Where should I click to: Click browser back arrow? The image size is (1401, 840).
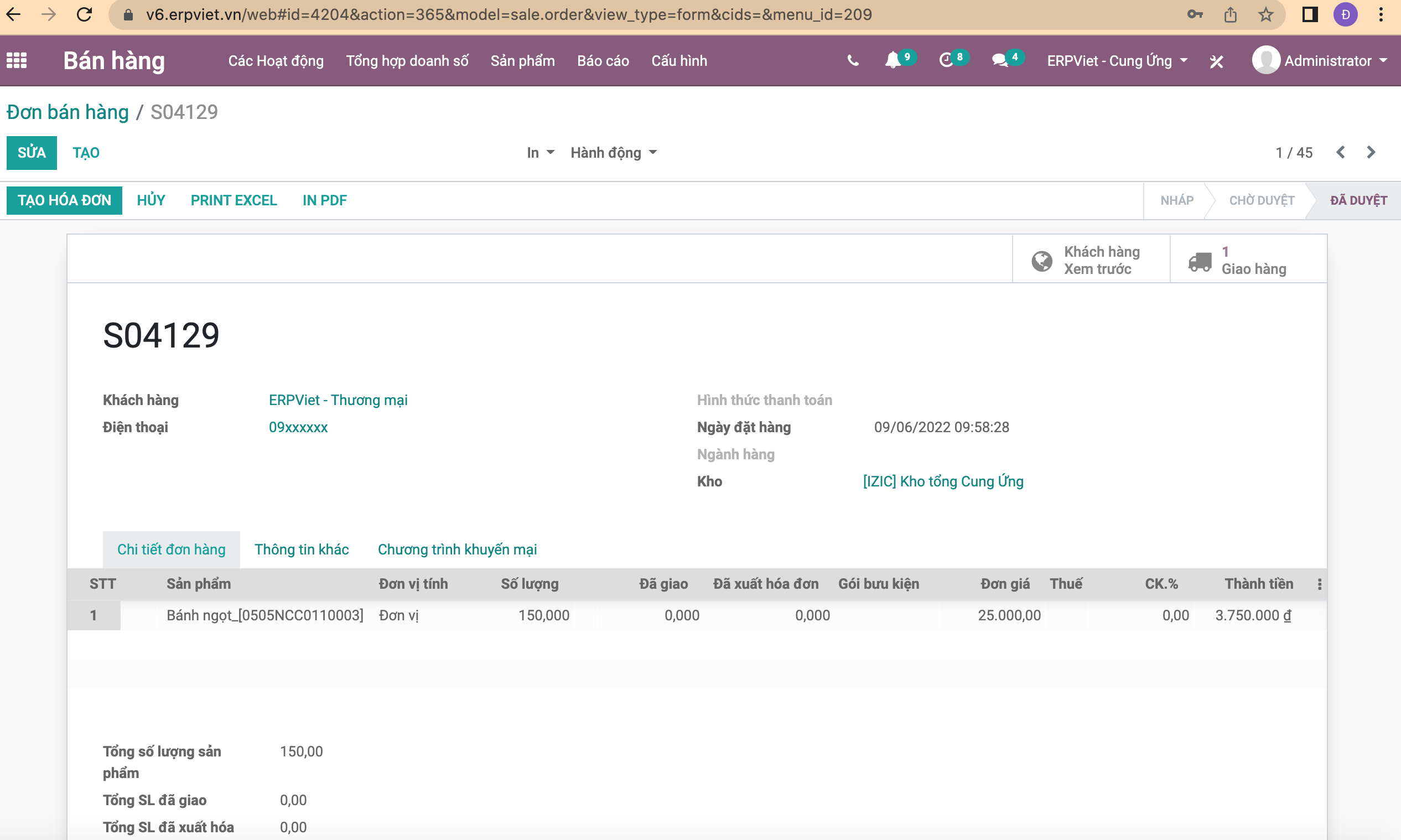(14, 15)
